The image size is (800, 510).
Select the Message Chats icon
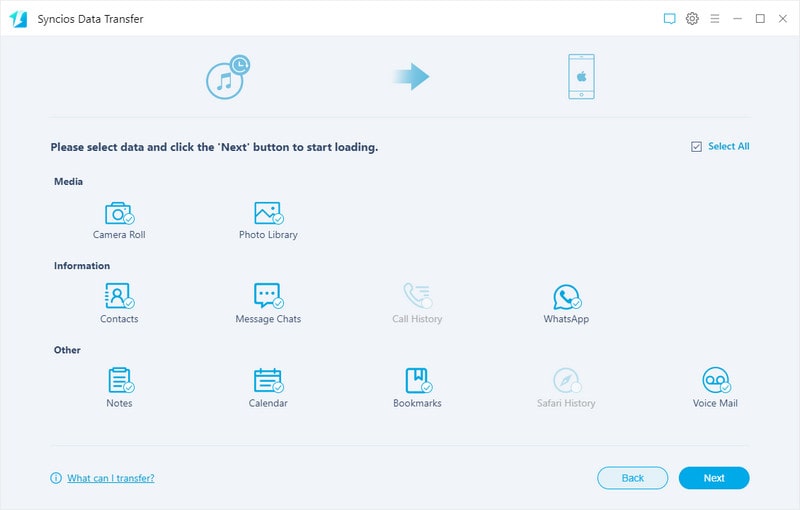(x=268, y=296)
